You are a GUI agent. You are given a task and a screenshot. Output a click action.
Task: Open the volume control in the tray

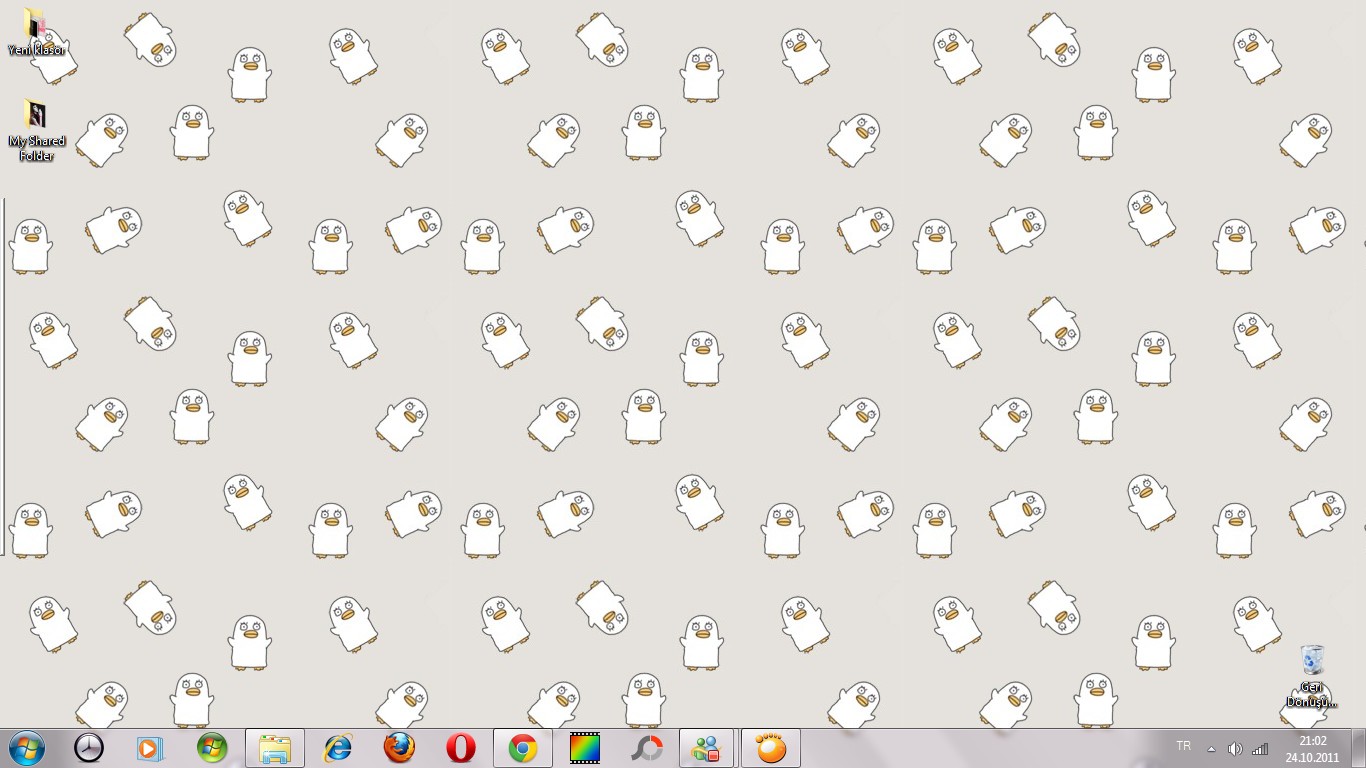pyautogui.click(x=1235, y=748)
